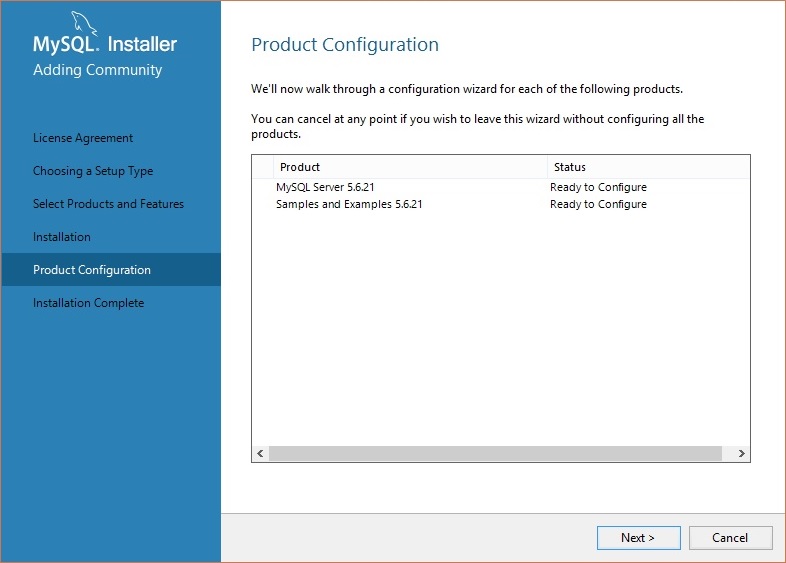
Task: Open License Agreement step in sidebar
Action: pyautogui.click(x=83, y=138)
